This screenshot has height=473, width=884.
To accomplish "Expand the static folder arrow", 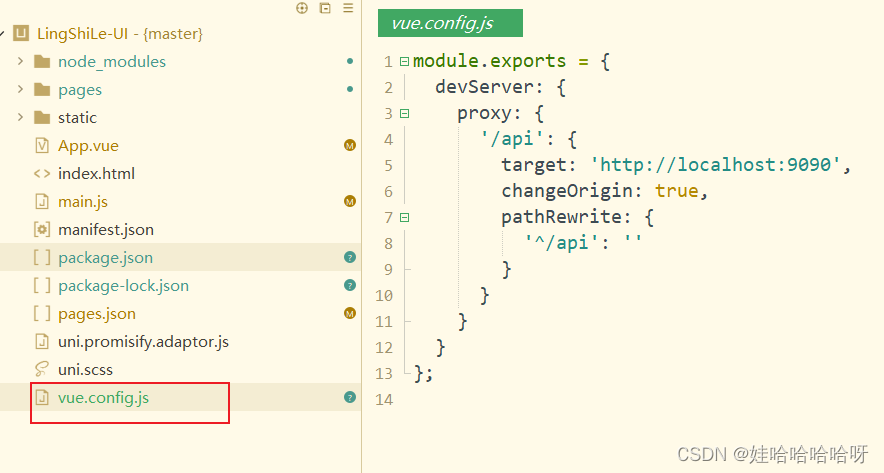I will (20, 117).
